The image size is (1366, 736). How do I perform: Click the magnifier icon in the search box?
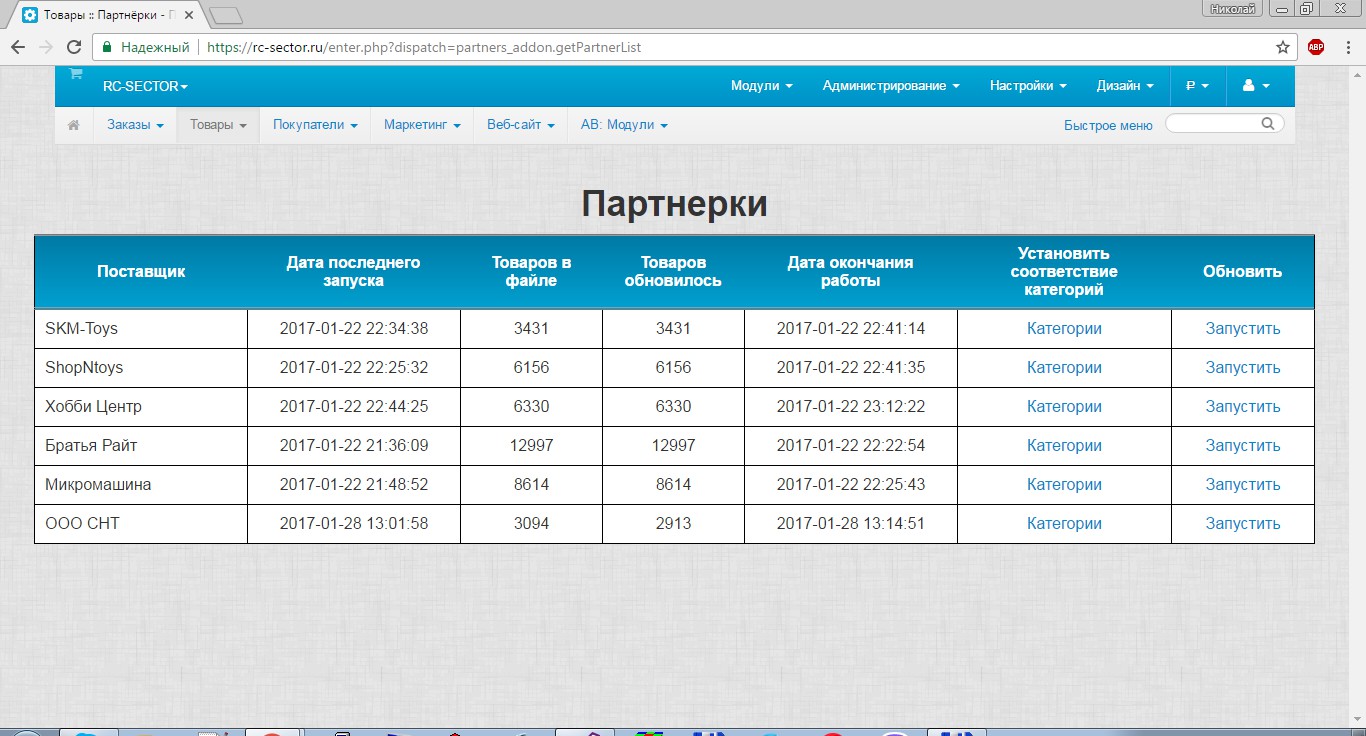tap(1268, 124)
